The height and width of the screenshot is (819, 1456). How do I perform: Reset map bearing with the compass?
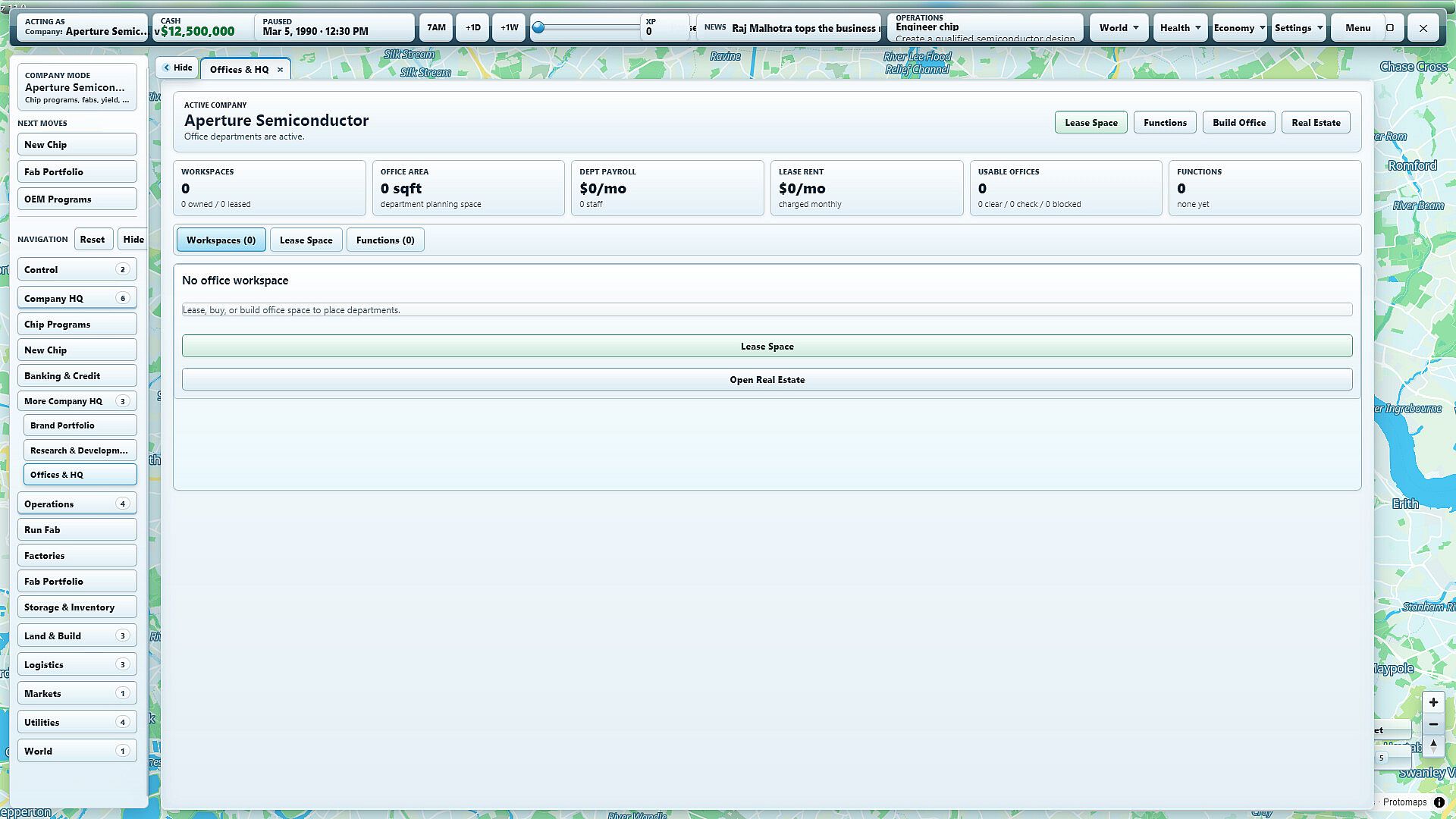click(x=1433, y=746)
